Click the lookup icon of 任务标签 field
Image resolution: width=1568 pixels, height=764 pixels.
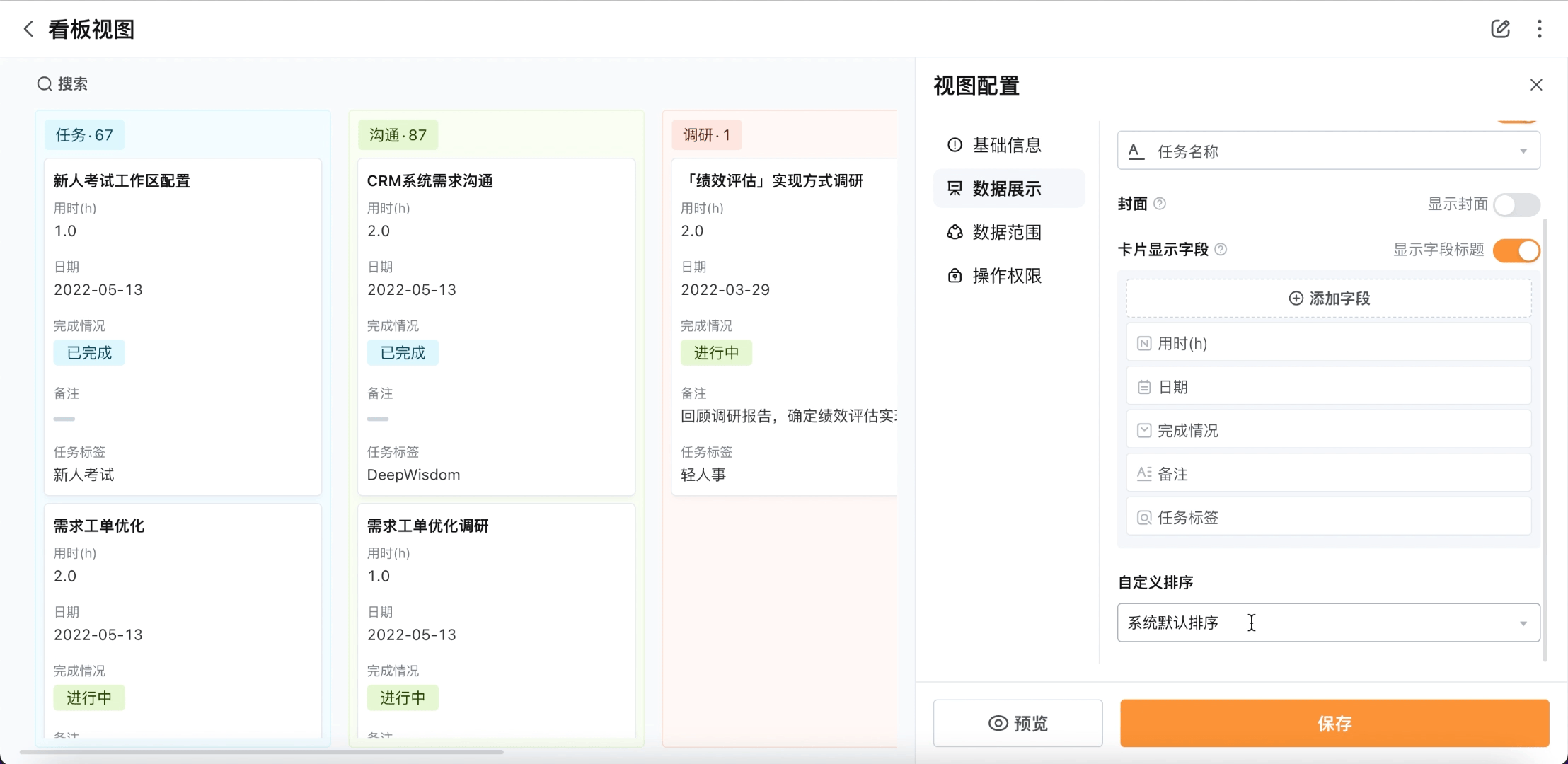(1144, 518)
